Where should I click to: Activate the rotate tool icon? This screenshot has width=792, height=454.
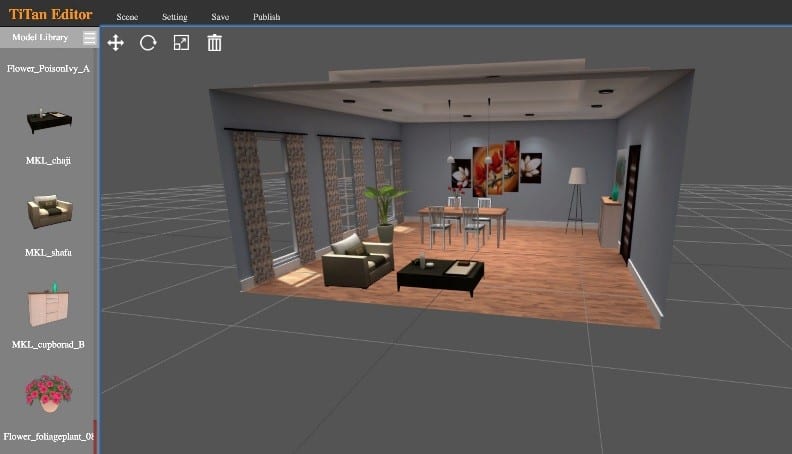pyautogui.click(x=148, y=43)
